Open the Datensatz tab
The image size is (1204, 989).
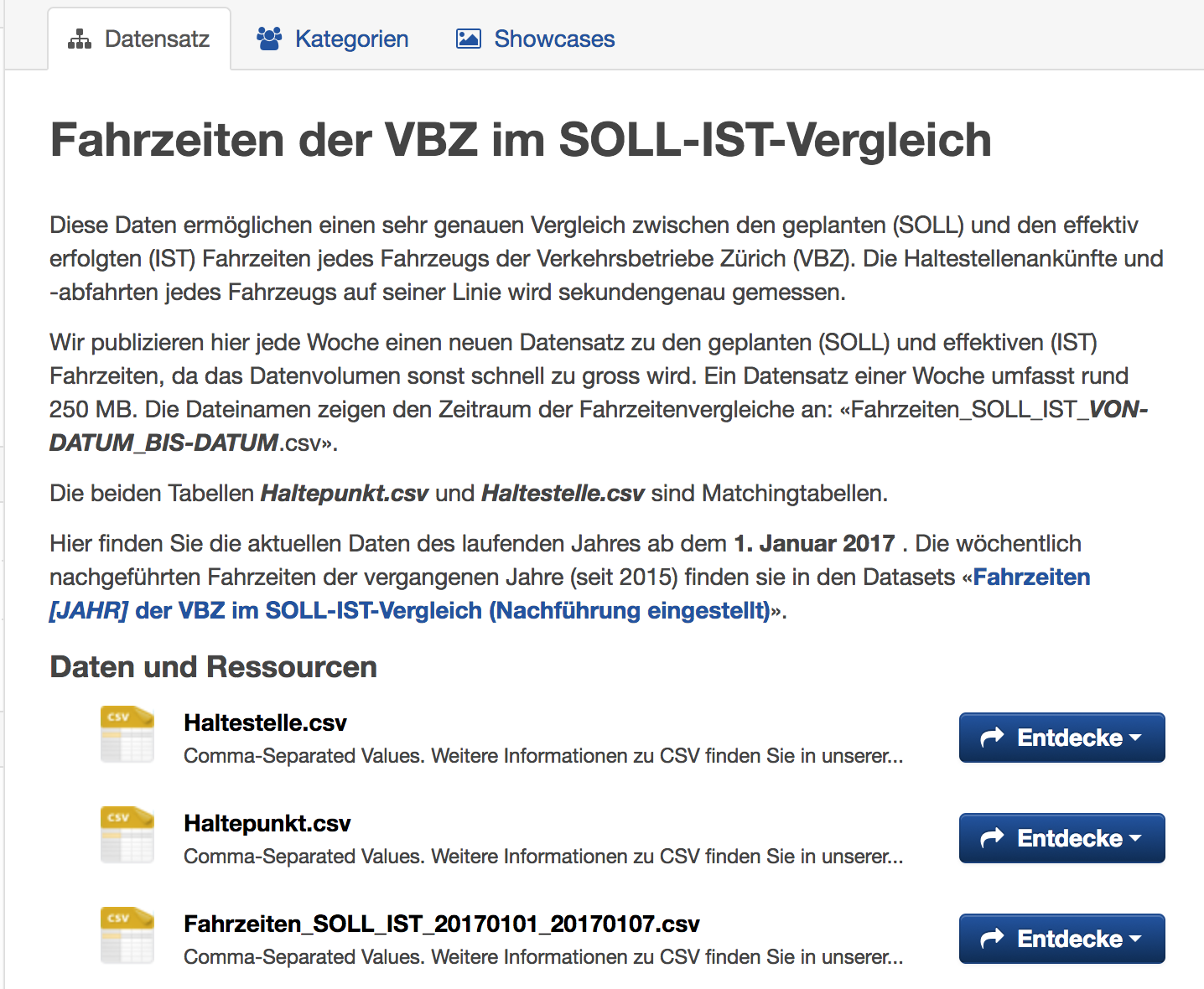tap(139, 39)
